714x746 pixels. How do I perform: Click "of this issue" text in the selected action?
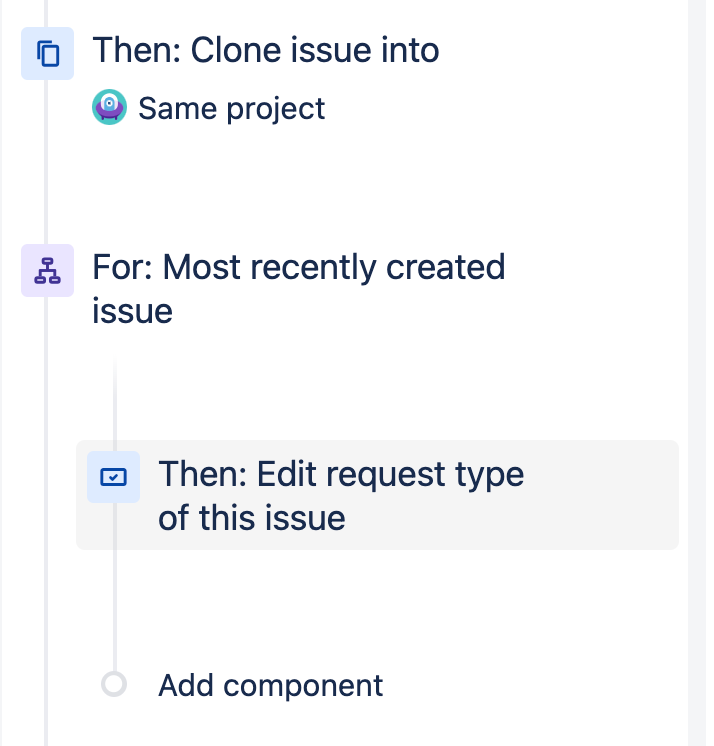click(251, 518)
